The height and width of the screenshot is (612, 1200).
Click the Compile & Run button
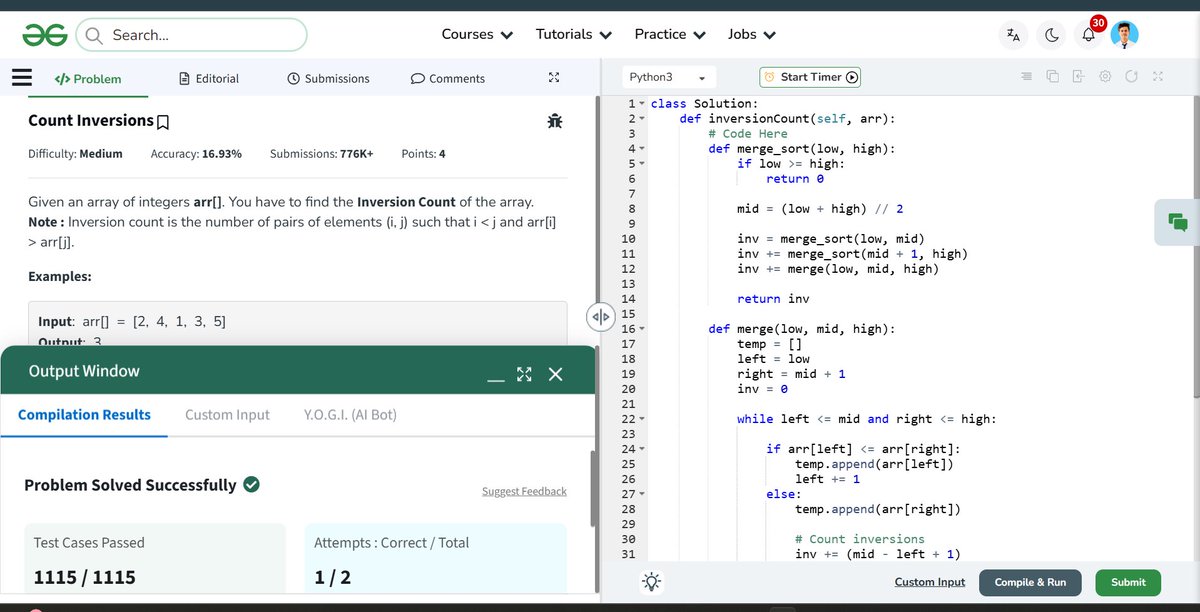[1030, 582]
